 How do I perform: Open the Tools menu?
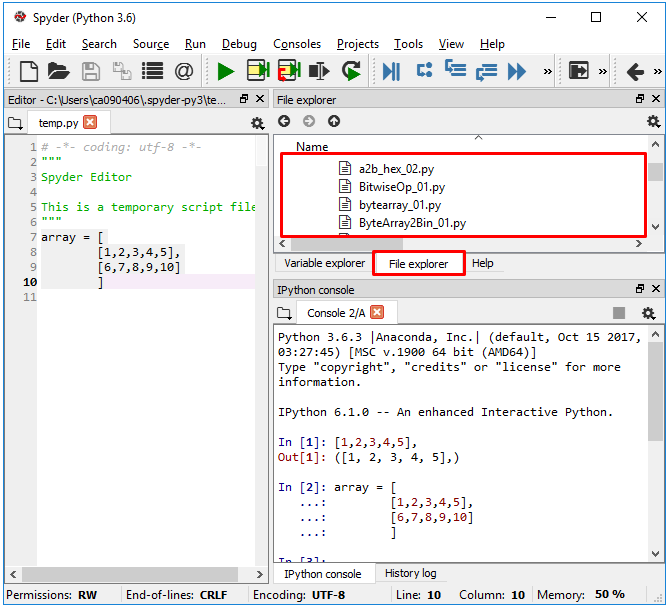(x=408, y=44)
